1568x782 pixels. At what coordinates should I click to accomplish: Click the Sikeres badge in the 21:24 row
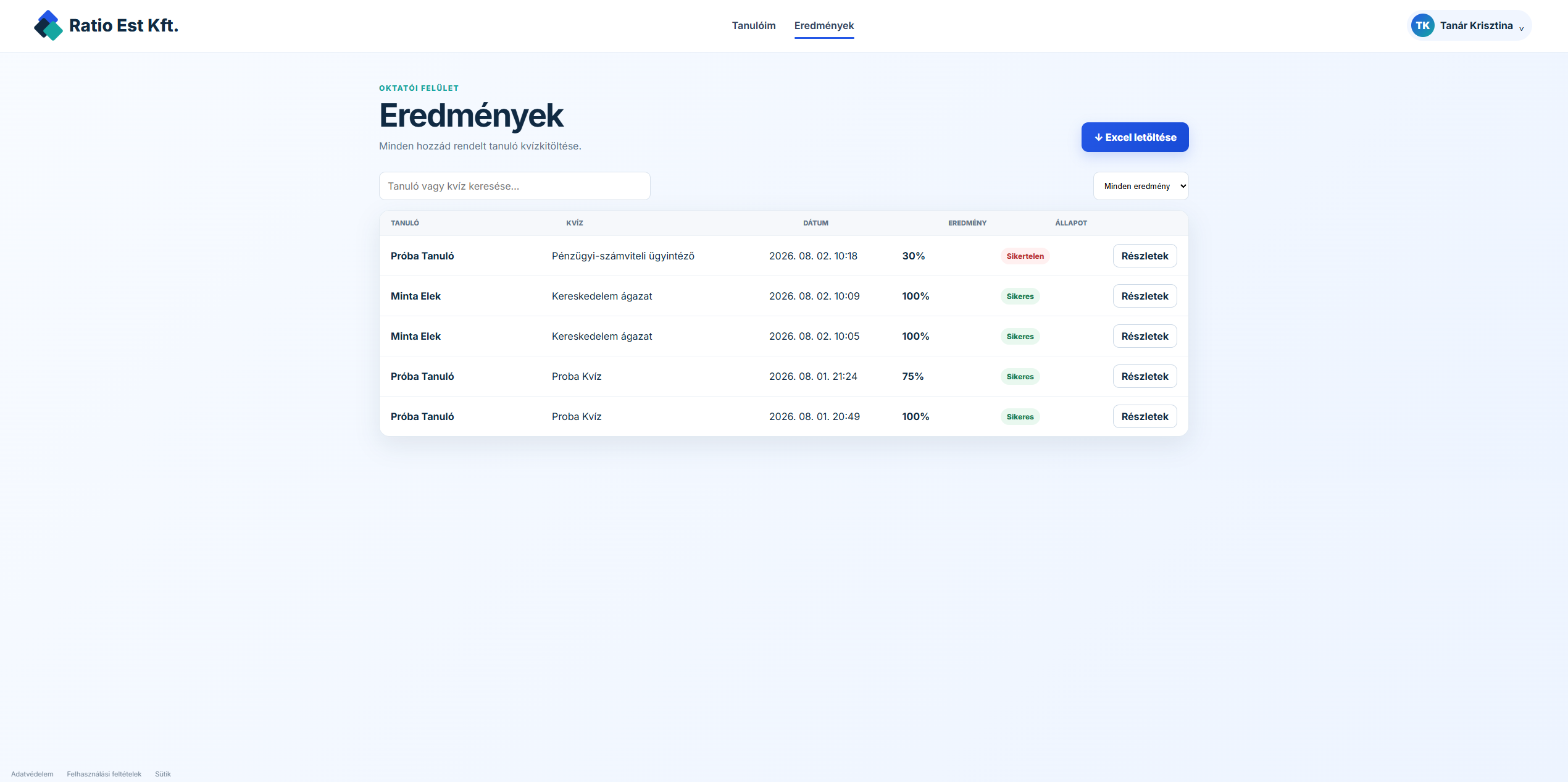[x=1020, y=376]
